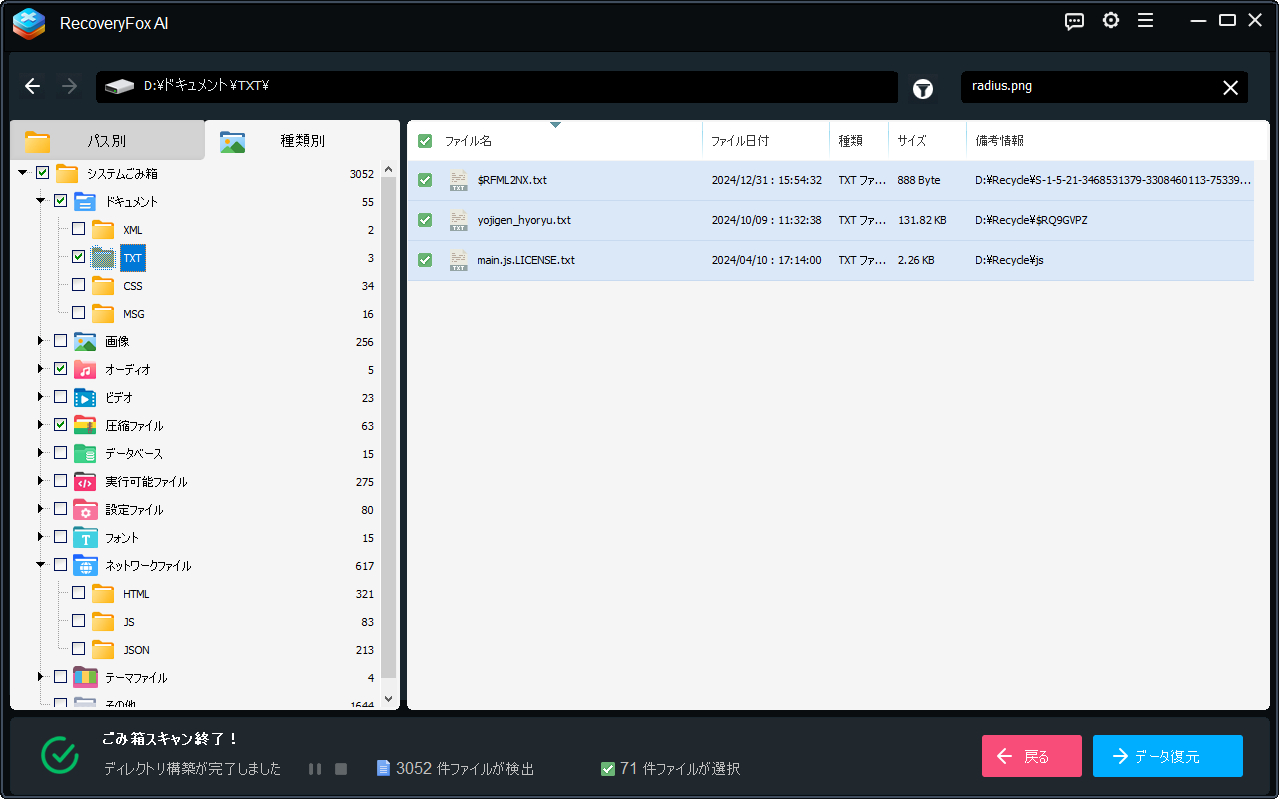Image resolution: width=1279 pixels, height=799 pixels.
Task: Click the 戻る button
Action: 1032,756
